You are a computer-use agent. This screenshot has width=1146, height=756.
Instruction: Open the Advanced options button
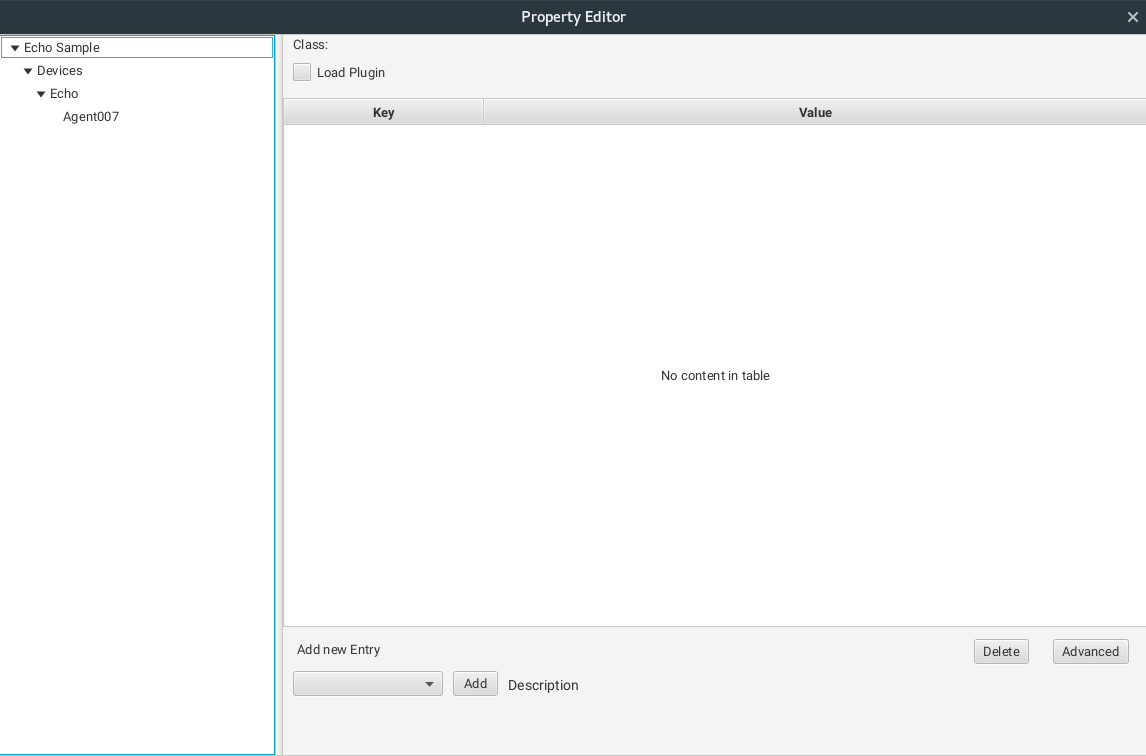pos(1090,651)
